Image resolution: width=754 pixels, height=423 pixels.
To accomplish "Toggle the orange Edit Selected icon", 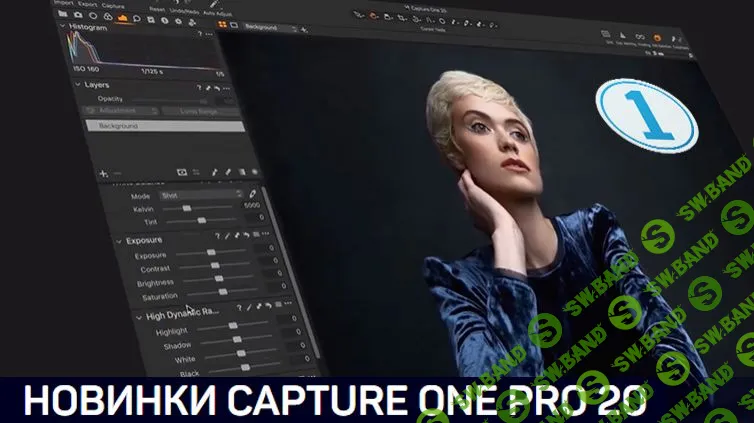I will (x=657, y=37).
